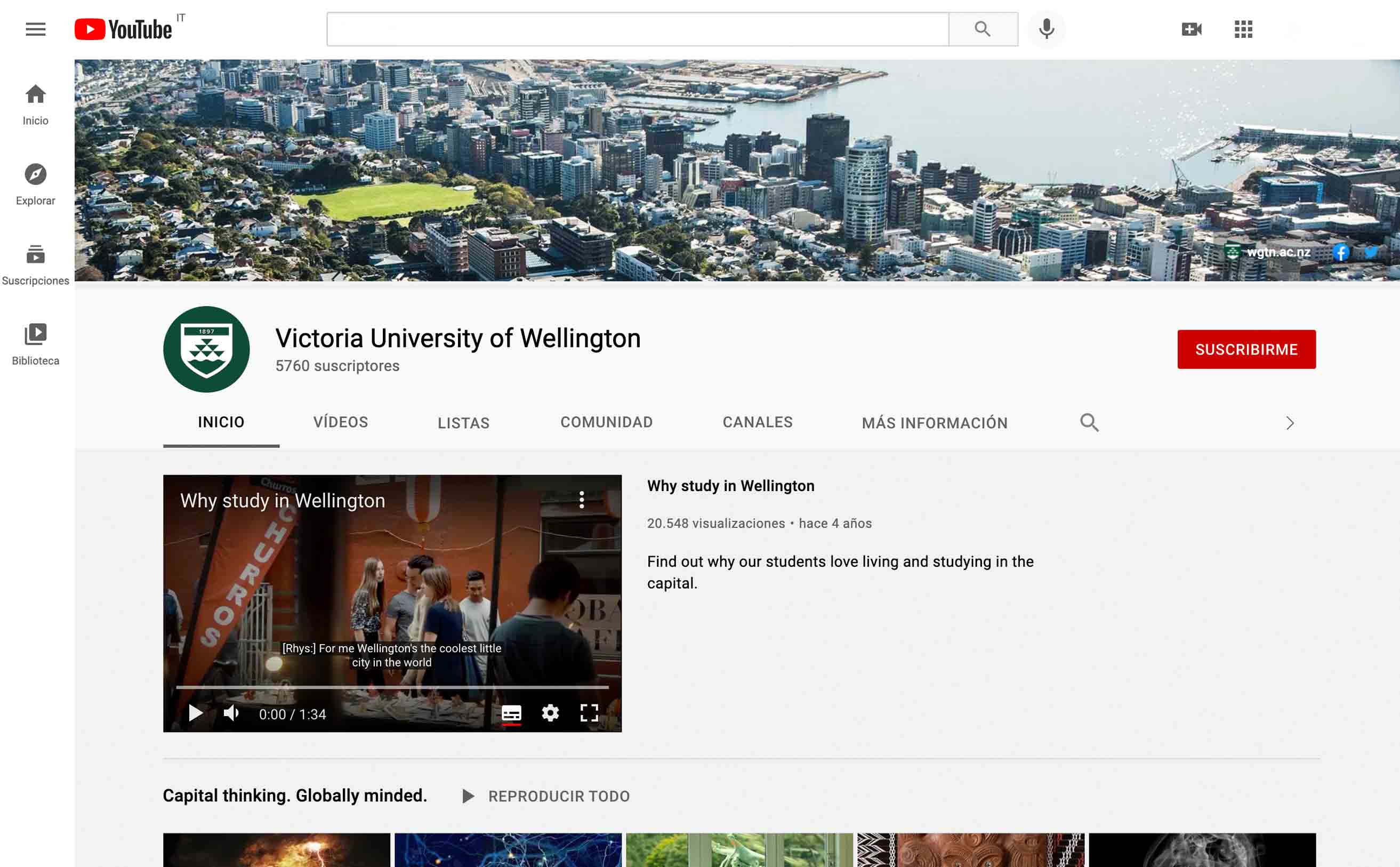This screenshot has width=1400, height=867.
Task: Open Twitter link on banner
Action: click(1371, 252)
